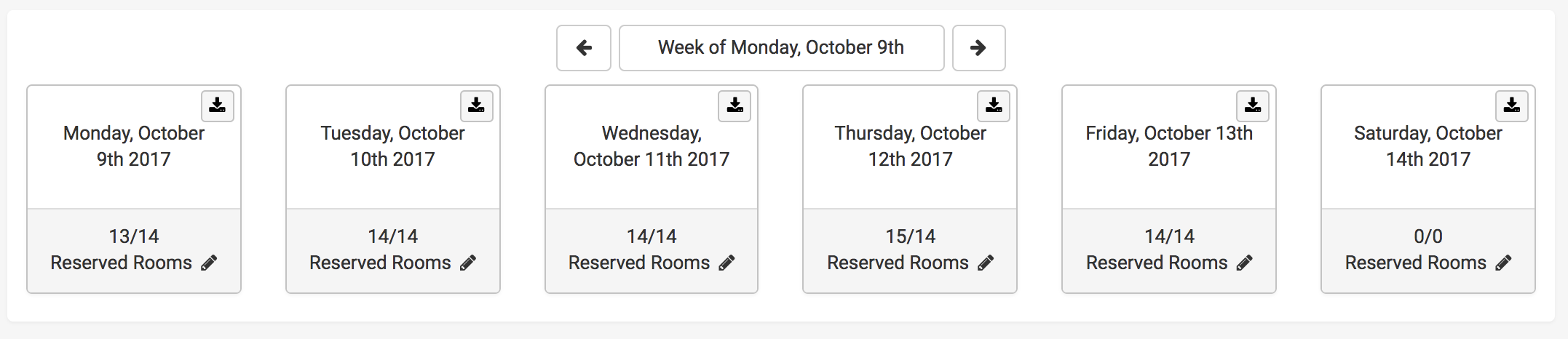Edit Friday reserved rooms pencil icon
Screen dimensions: 1568x339
click(1245, 263)
